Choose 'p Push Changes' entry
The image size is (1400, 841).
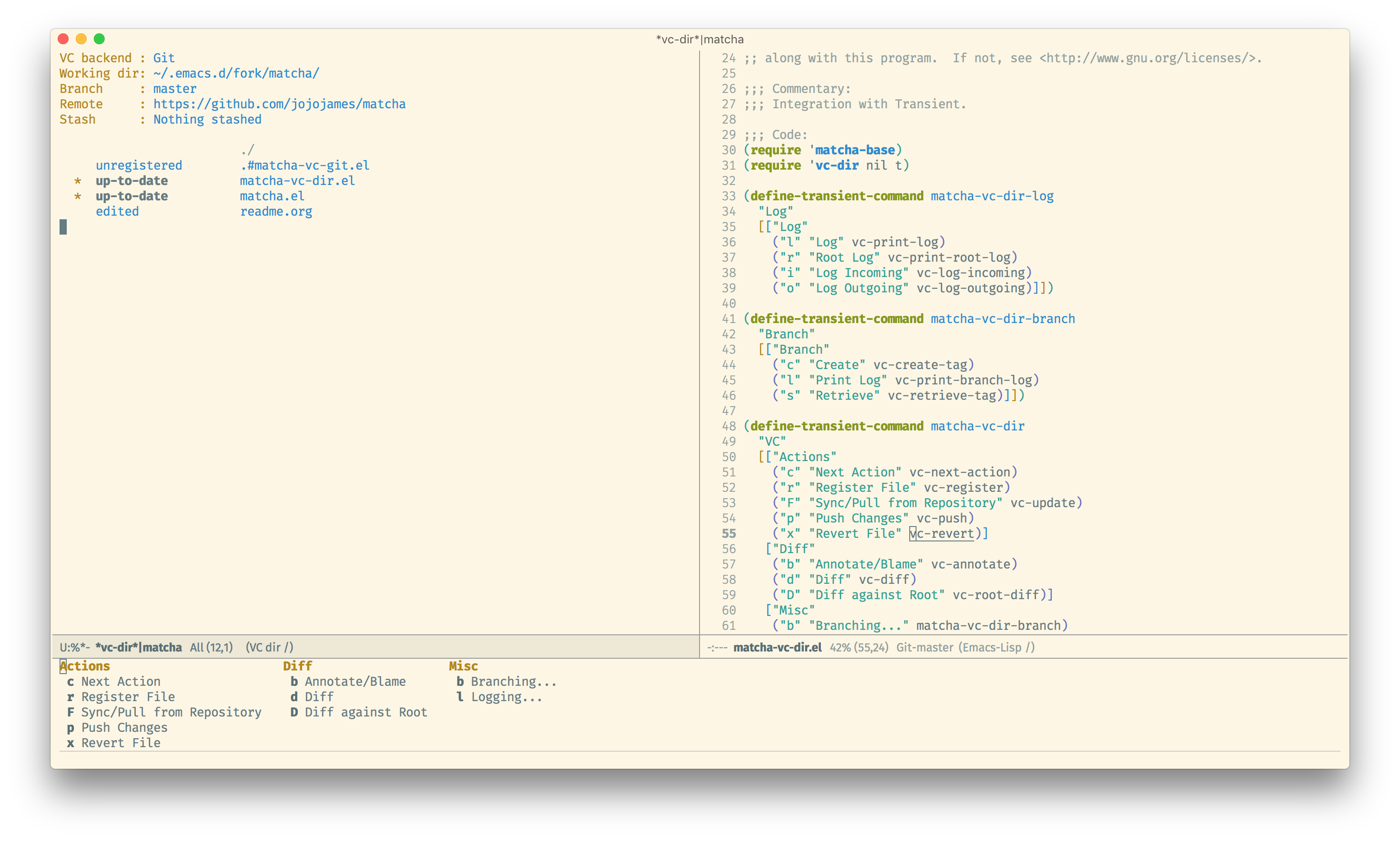[117, 728]
